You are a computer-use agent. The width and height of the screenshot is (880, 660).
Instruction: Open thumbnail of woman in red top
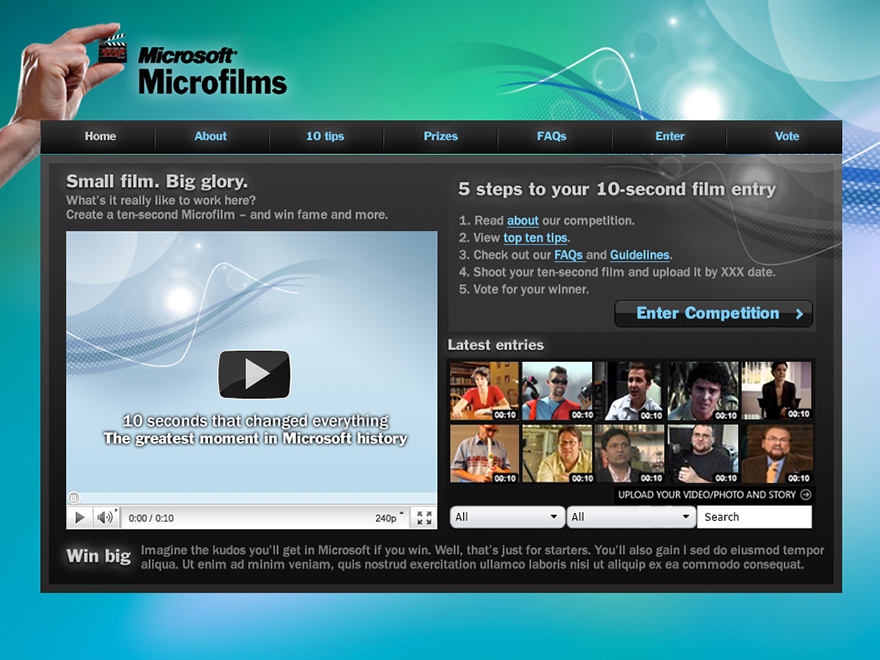click(x=484, y=391)
